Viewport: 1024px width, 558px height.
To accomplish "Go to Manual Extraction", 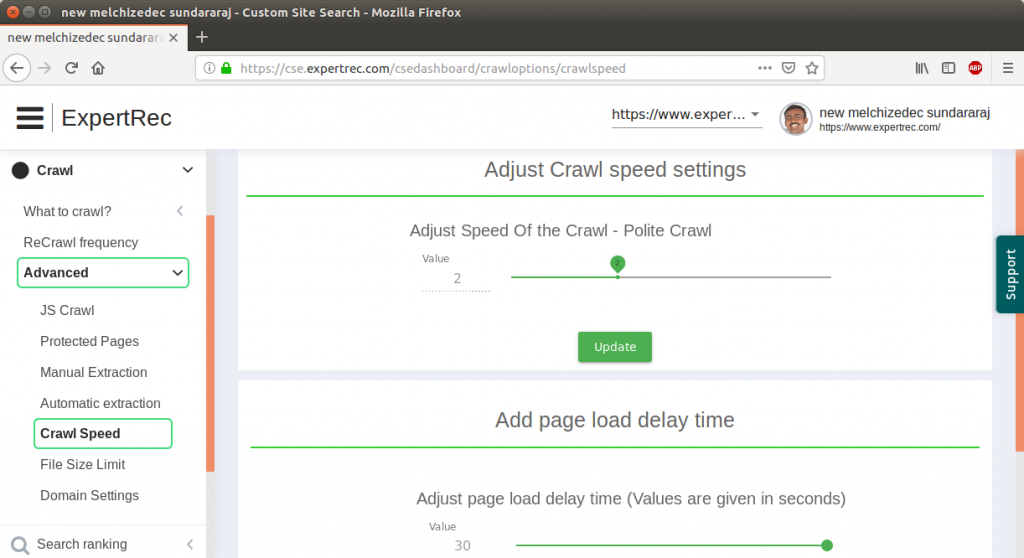I will coord(93,372).
